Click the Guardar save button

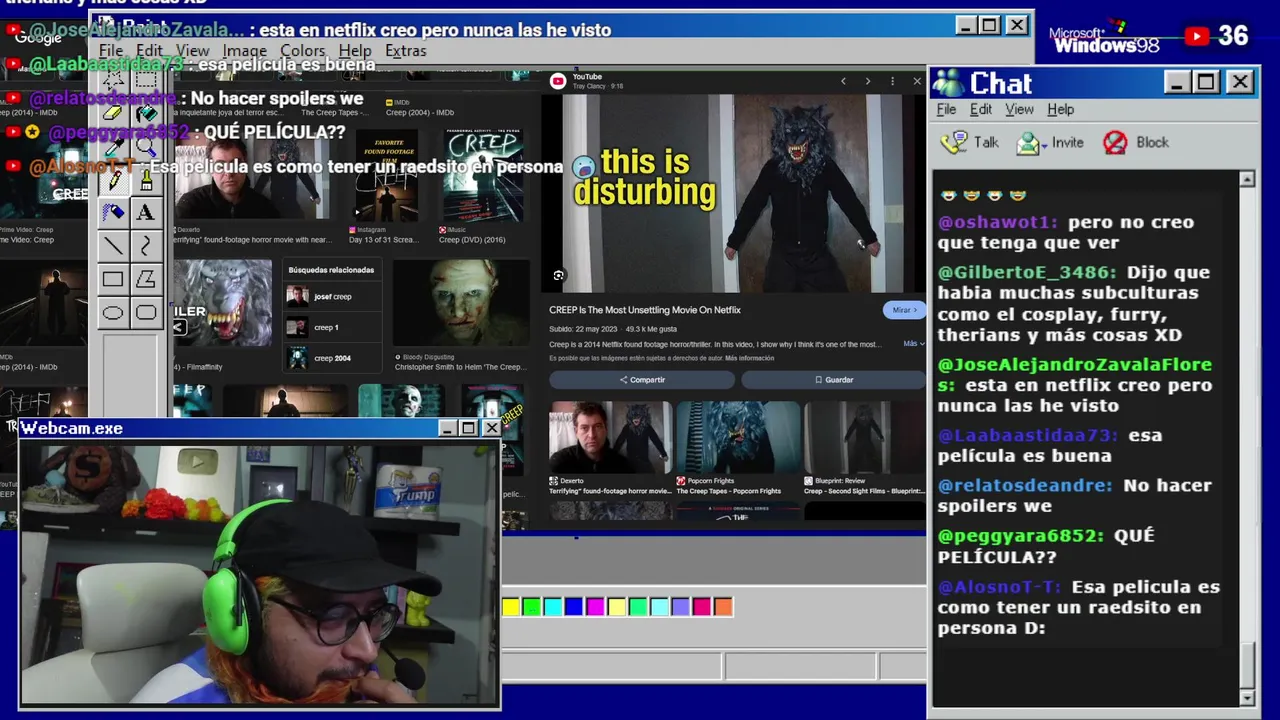(834, 380)
